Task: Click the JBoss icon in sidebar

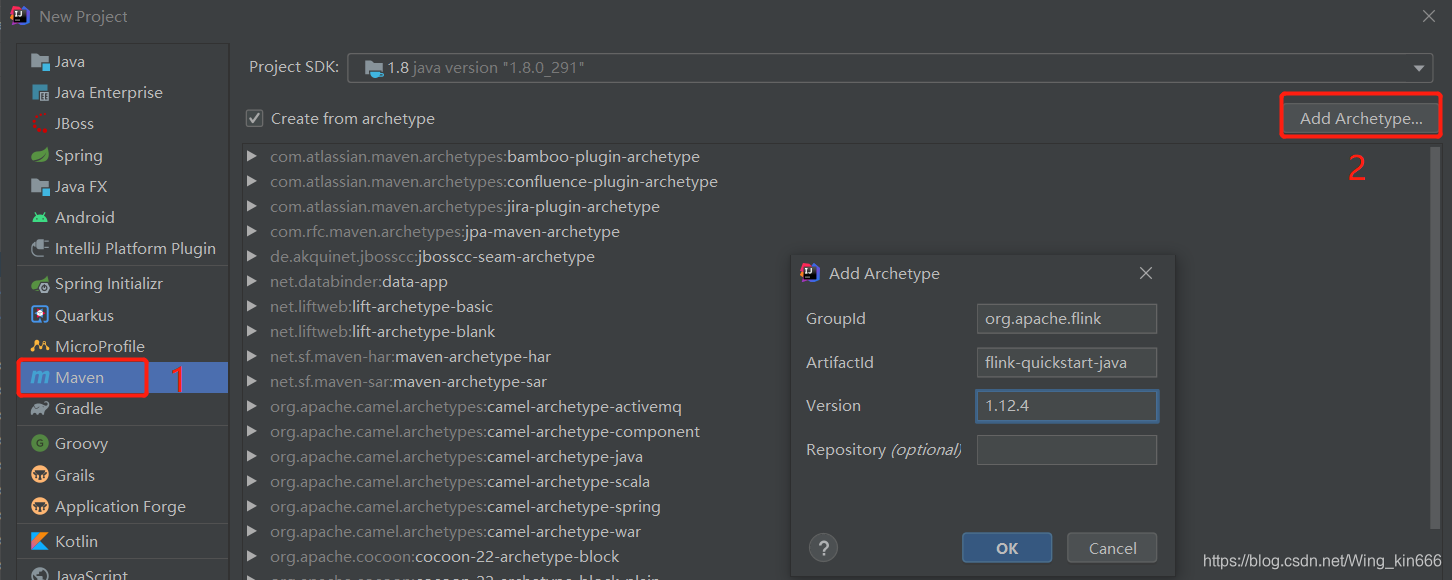Action: click(x=40, y=124)
